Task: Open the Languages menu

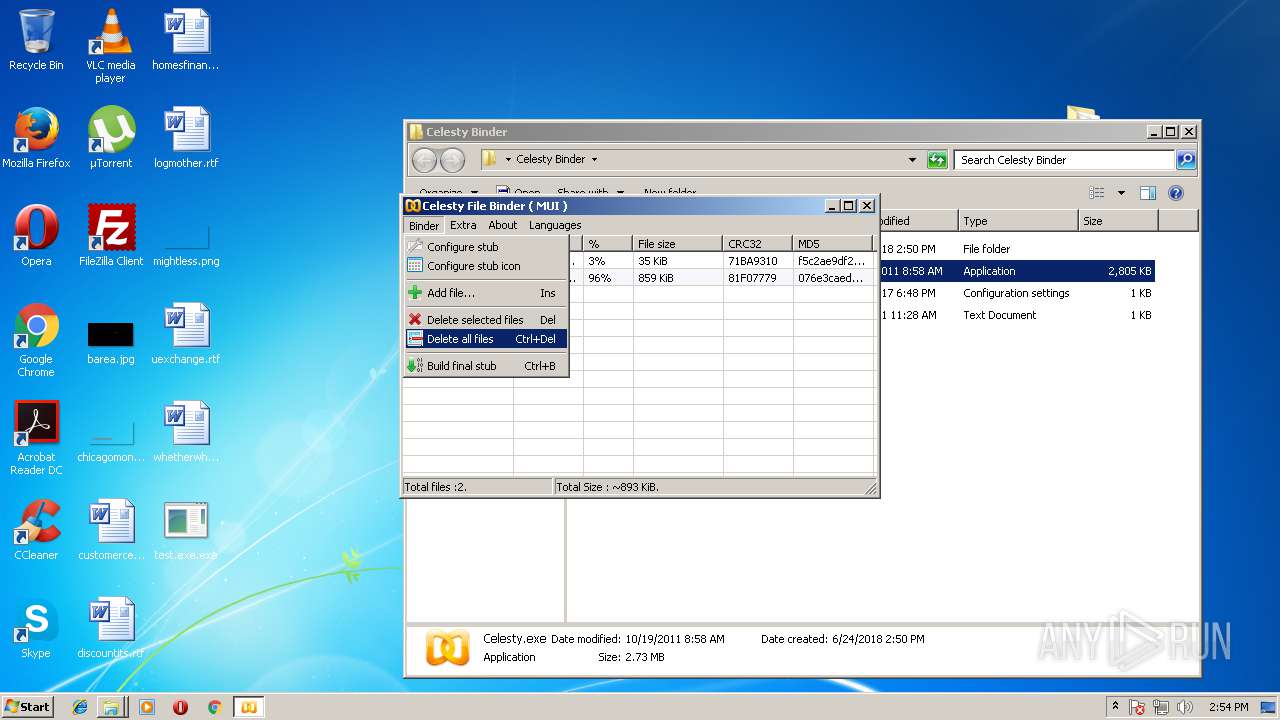Action: point(555,225)
